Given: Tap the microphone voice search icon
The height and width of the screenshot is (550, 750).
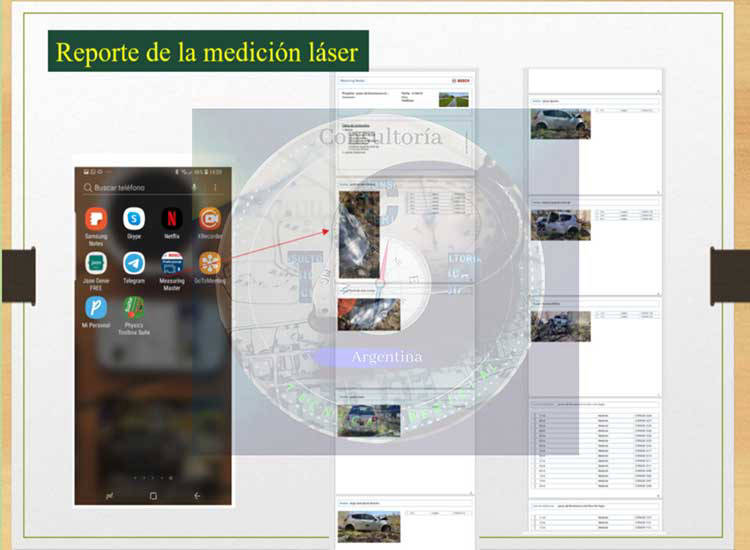Looking at the screenshot, I should pos(193,187).
